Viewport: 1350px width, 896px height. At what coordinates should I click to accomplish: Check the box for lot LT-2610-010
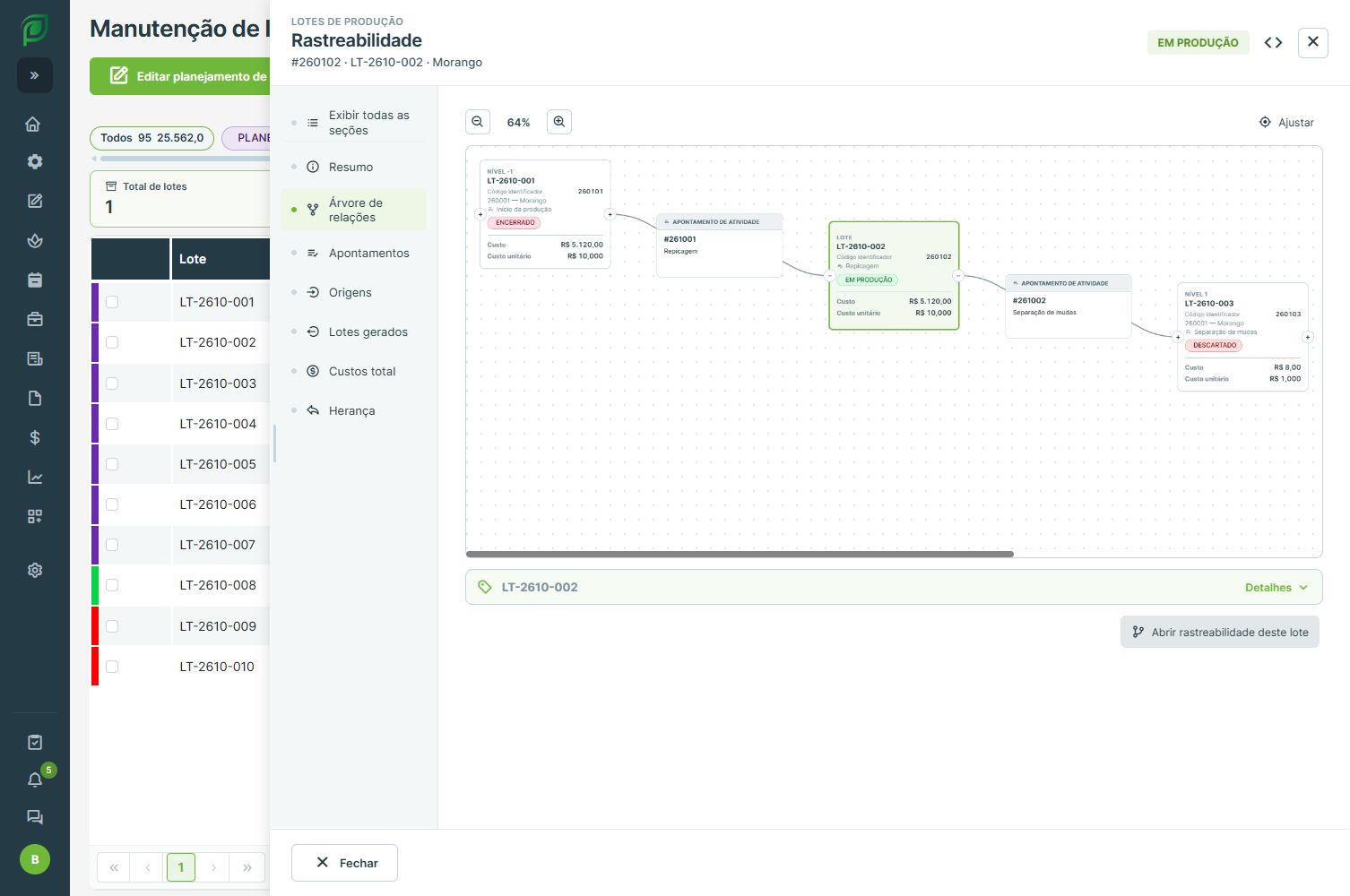pos(112,667)
